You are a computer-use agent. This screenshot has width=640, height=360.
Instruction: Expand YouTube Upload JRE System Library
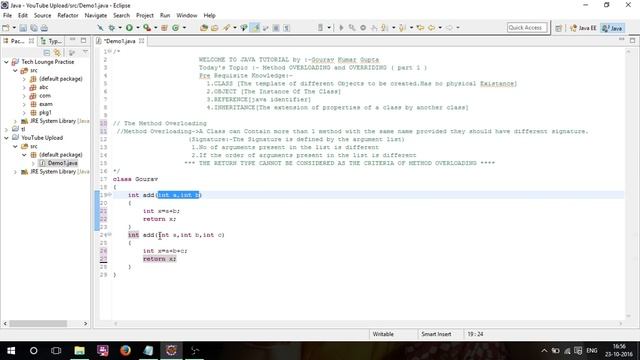(x=15, y=172)
